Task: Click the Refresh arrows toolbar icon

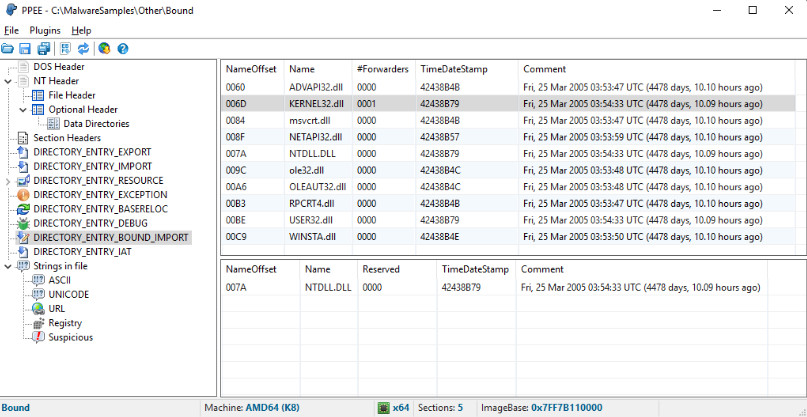Action: coord(83,49)
